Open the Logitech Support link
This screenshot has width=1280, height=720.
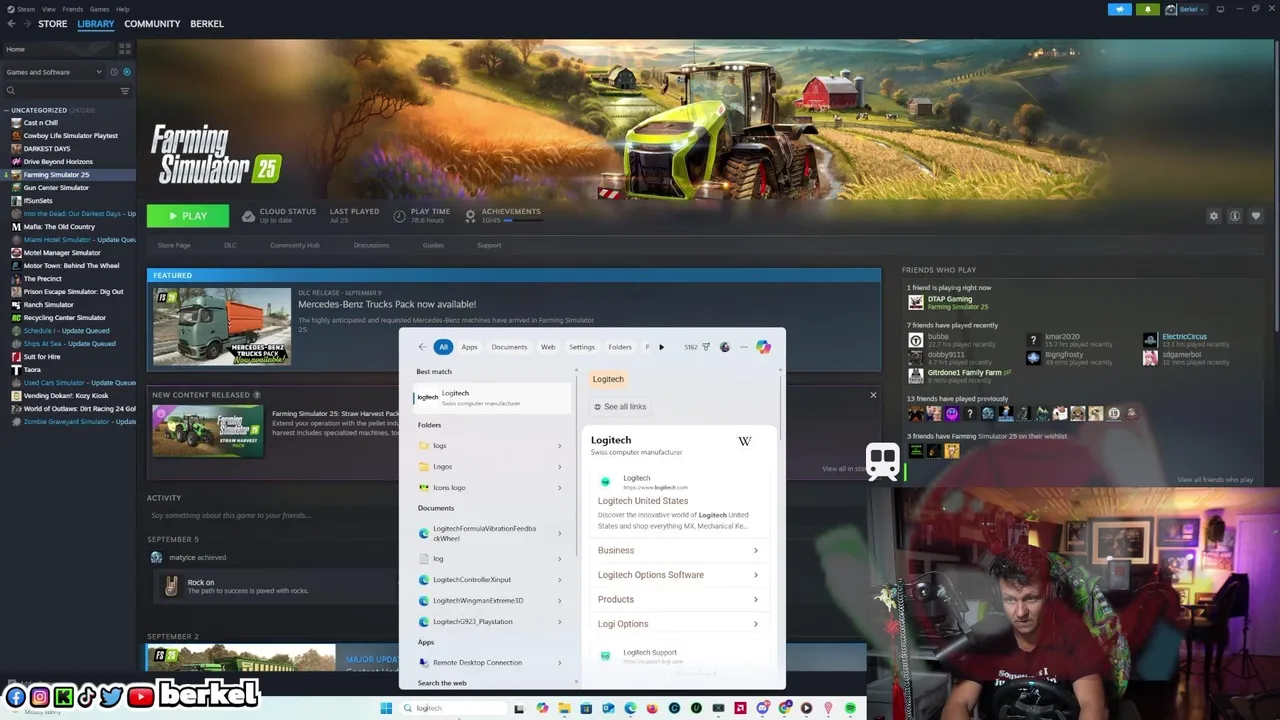point(650,653)
